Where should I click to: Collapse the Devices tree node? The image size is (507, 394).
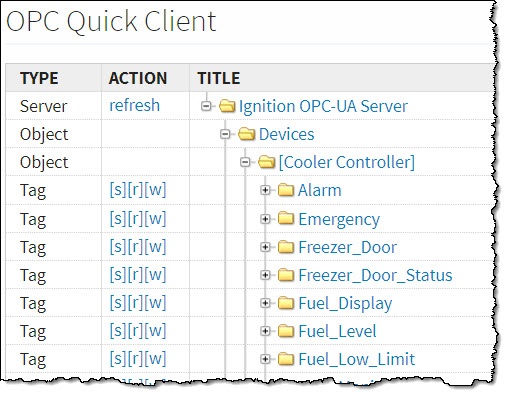coord(226,134)
